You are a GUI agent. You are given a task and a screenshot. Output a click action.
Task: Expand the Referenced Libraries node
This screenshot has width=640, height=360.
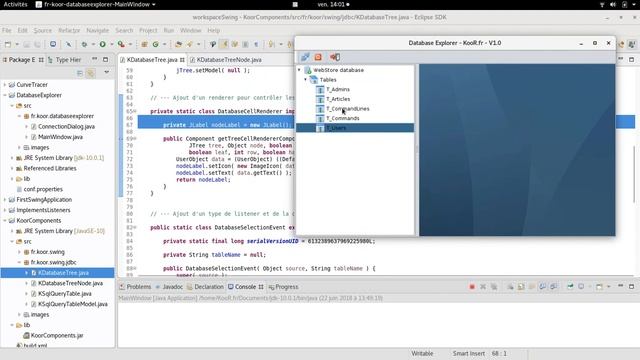coord(12,168)
